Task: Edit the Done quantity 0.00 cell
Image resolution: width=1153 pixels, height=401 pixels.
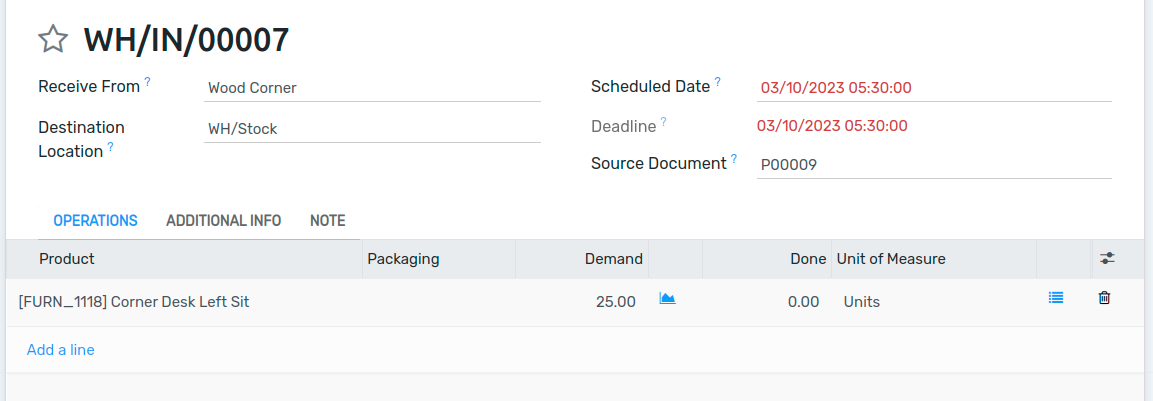Action: point(766,302)
